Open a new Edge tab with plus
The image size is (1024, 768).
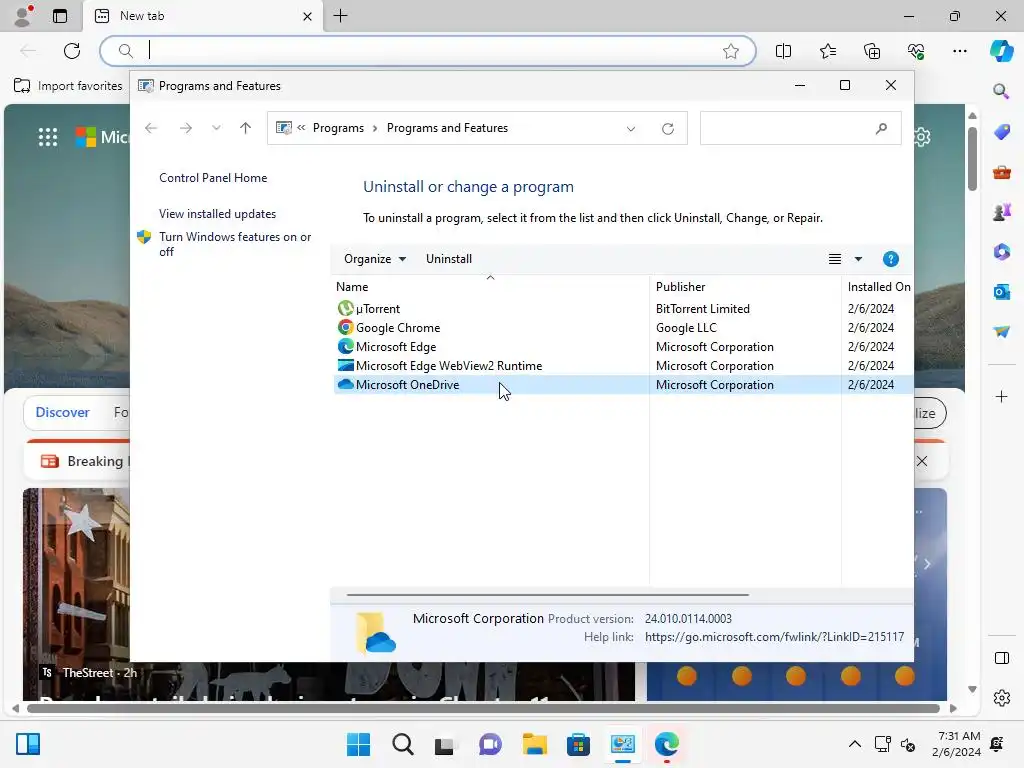[340, 16]
